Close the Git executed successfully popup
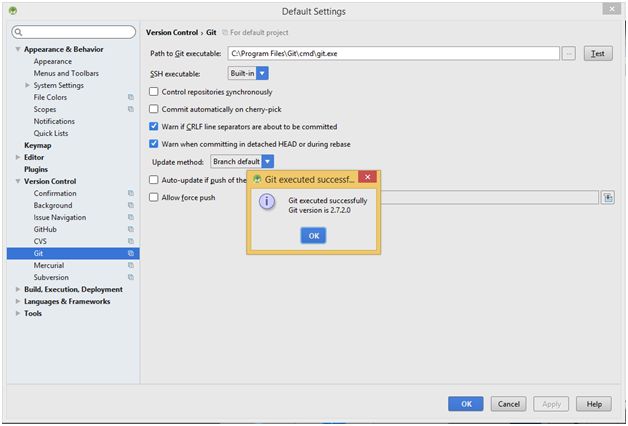The image size is (628, 426). click(368, 178)
